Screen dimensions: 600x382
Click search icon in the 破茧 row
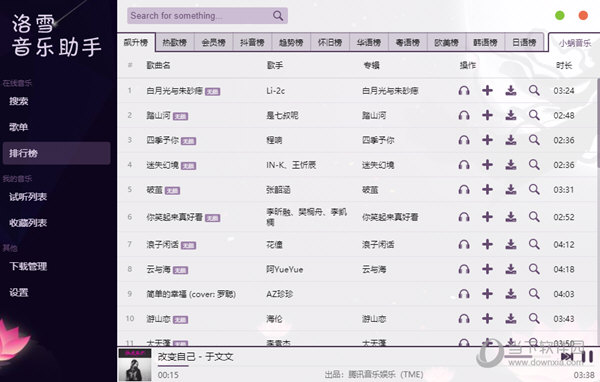pos(534,189)
